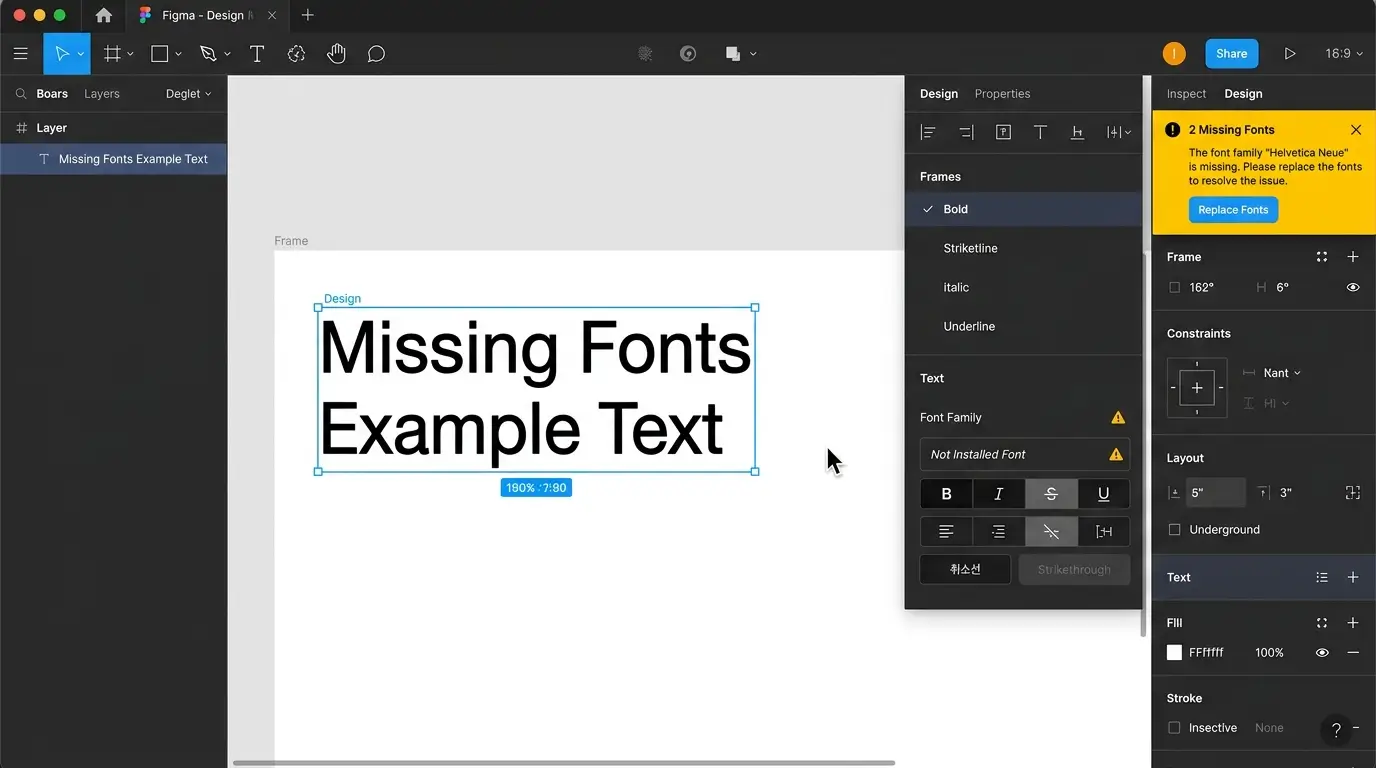Switch to the Layers tab
The image size is (1376, 768).
[102, 94]
